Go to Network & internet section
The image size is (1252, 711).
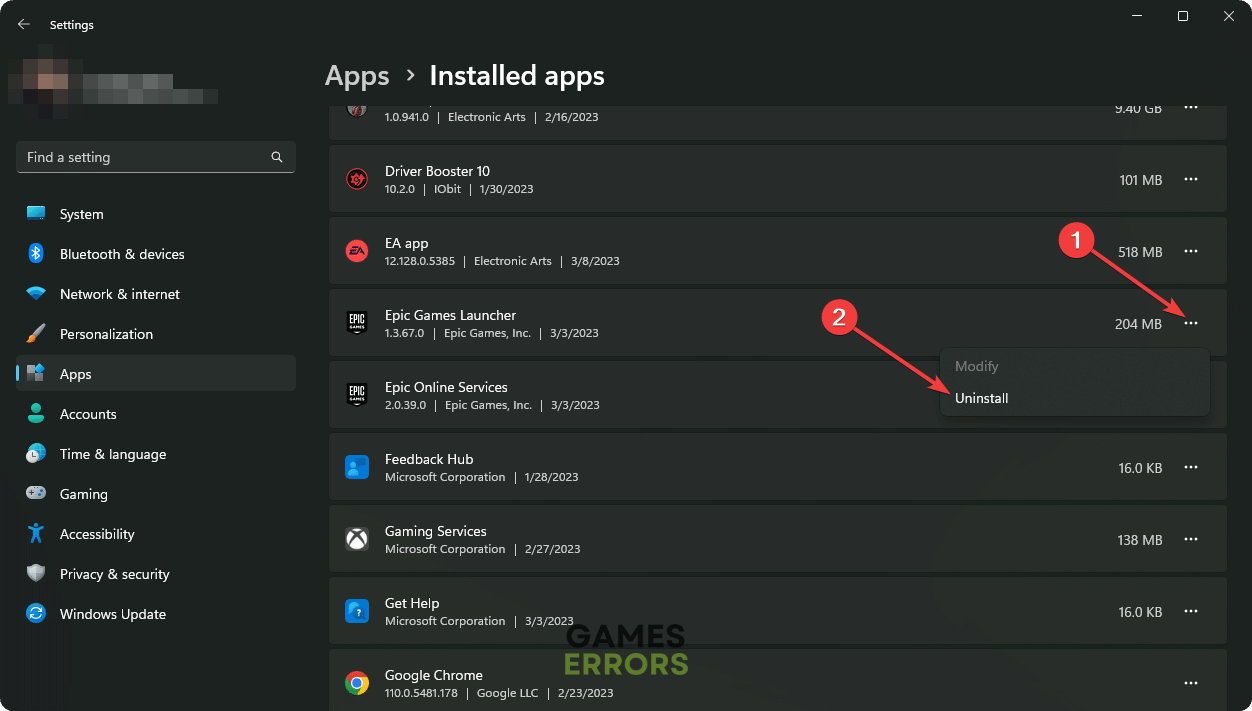pyautogui.click(x=120, y=294)
